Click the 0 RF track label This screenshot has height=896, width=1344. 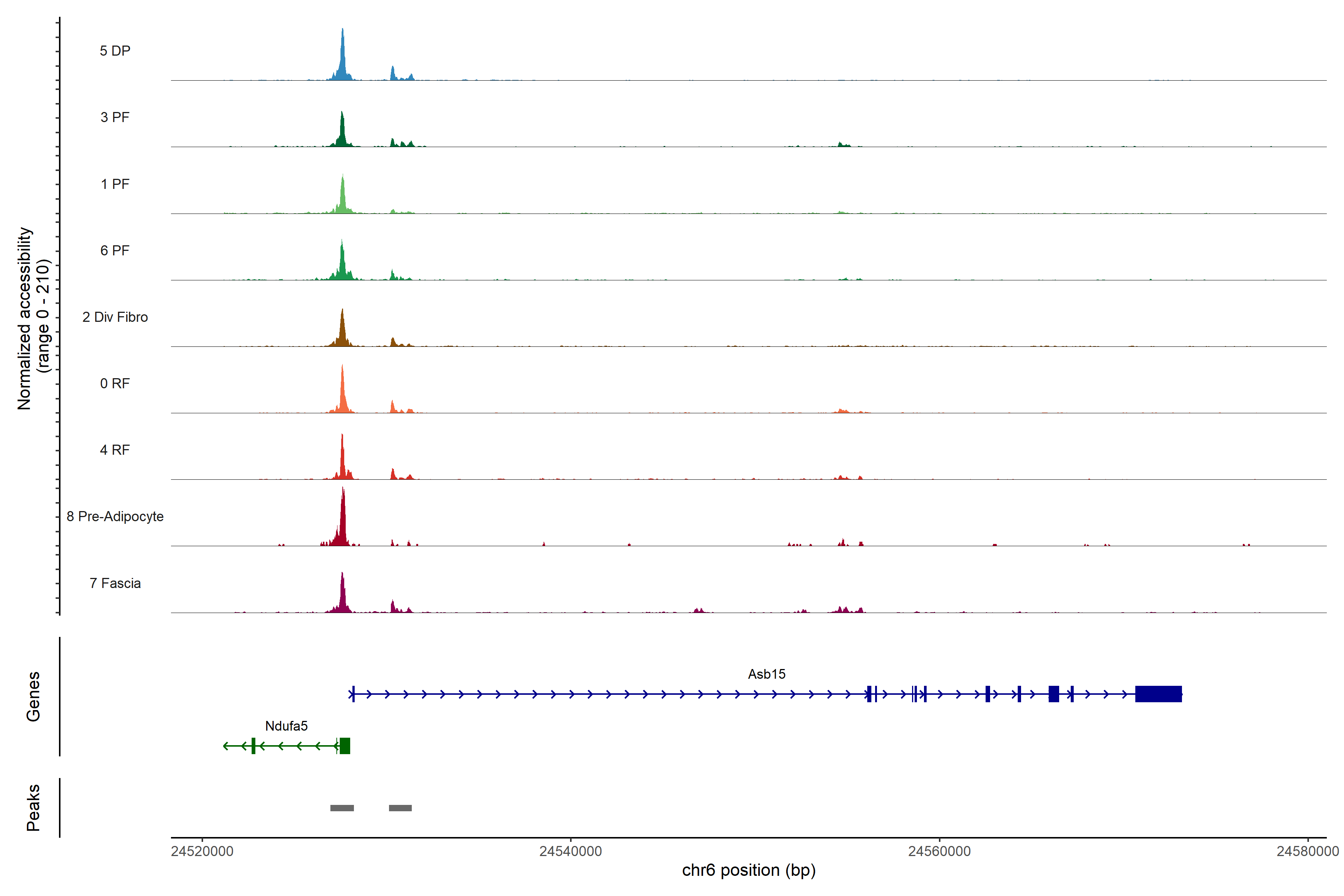[115, 383]
